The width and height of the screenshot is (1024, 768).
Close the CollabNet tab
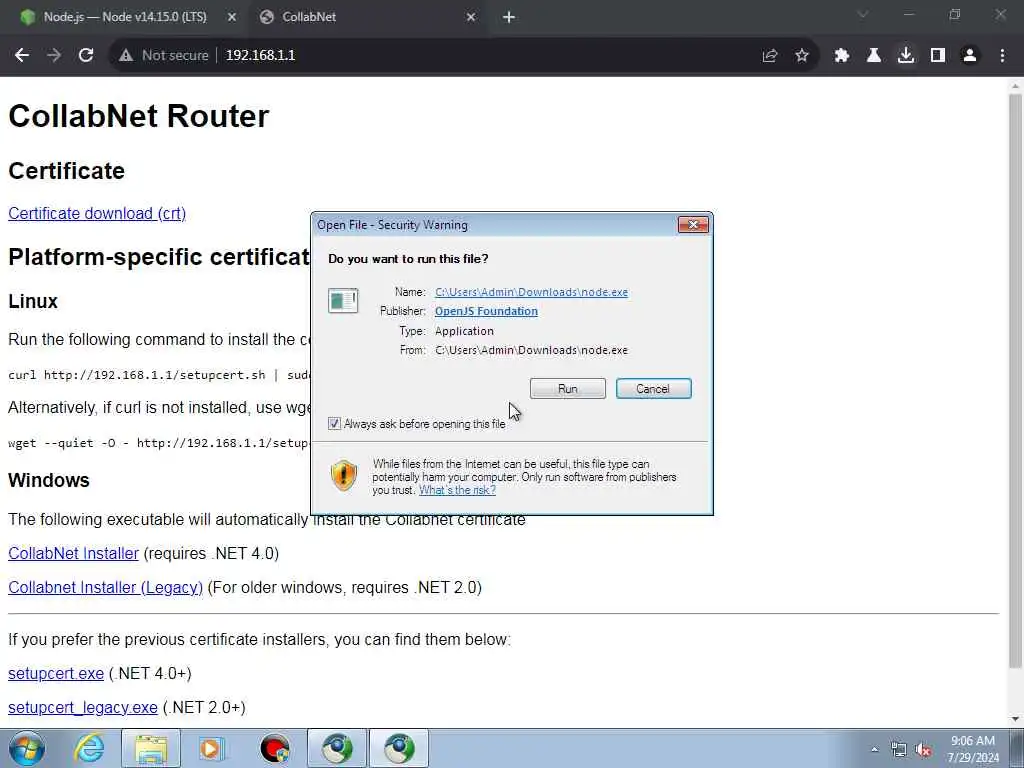tap(471, 17)
